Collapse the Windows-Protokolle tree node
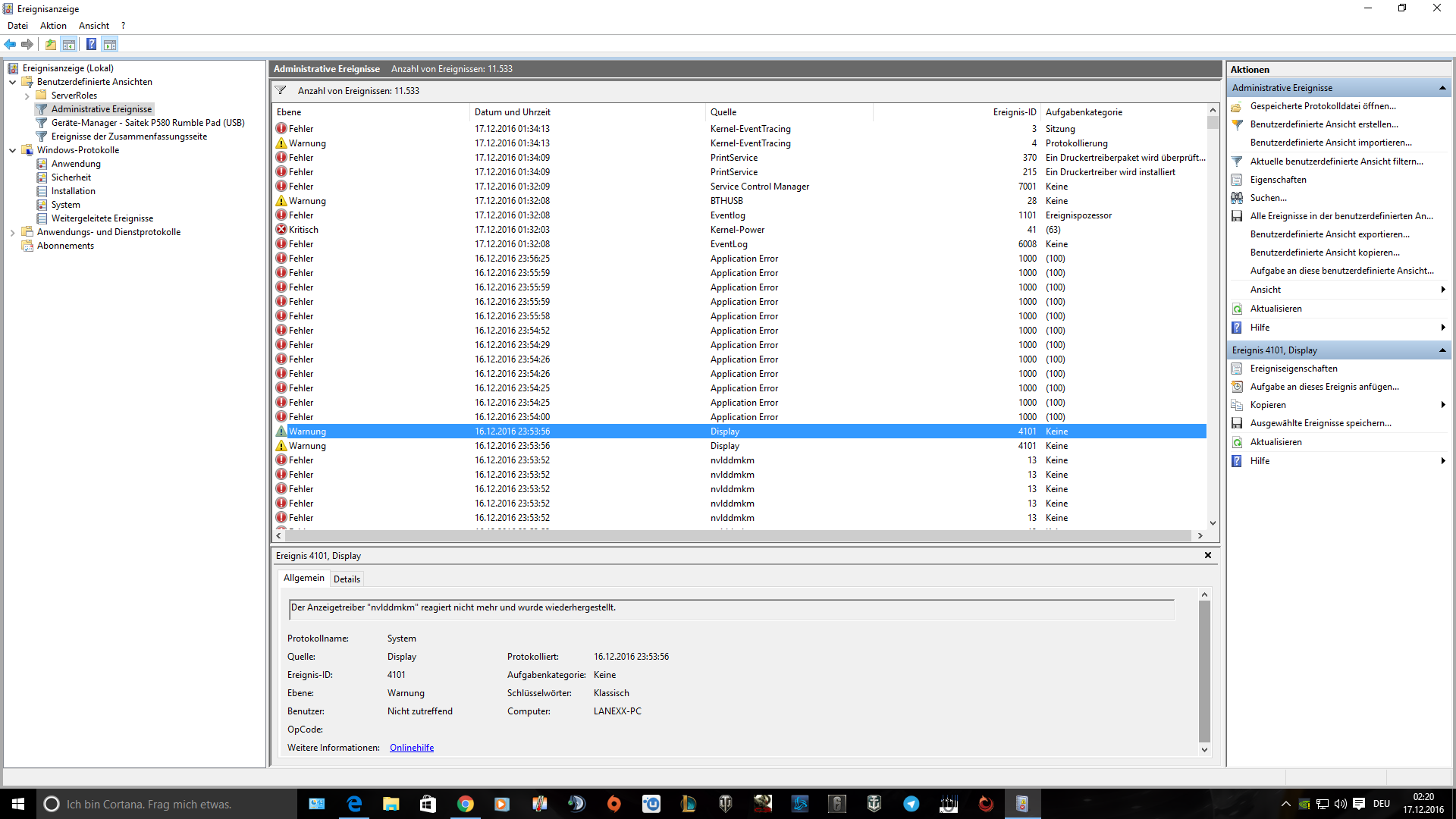 coord(13,150)
